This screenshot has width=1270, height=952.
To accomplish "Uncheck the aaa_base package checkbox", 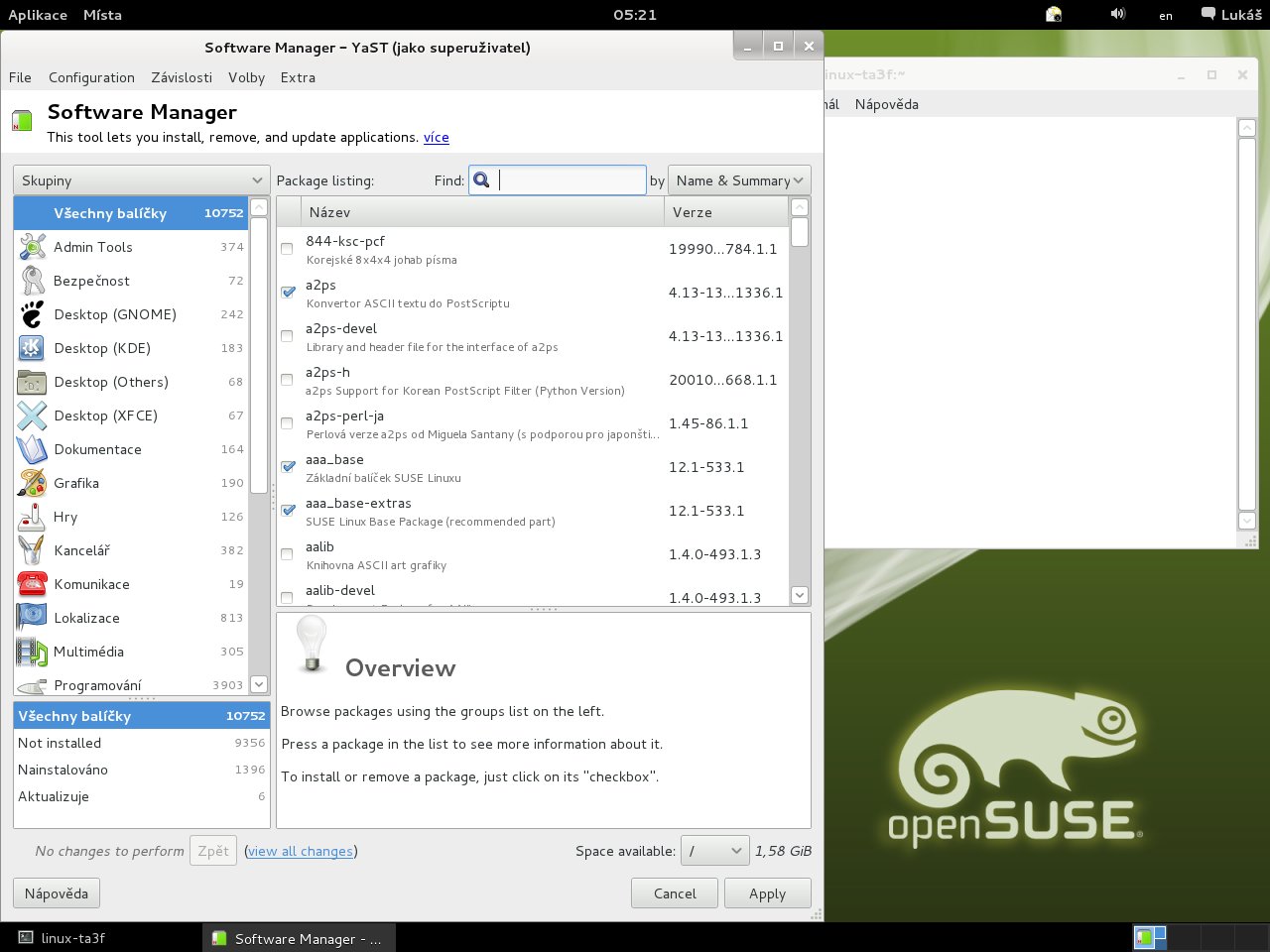I will (x=288, y=467).
